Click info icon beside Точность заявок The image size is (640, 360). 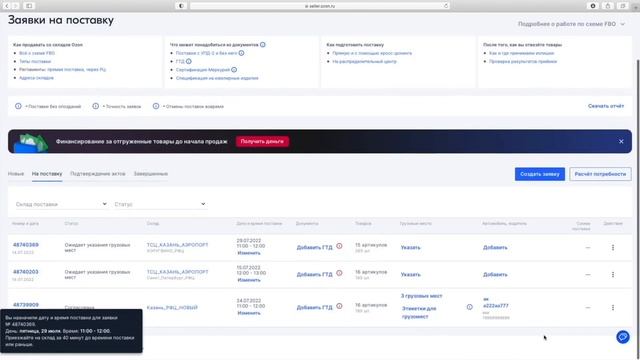point(96,106)
